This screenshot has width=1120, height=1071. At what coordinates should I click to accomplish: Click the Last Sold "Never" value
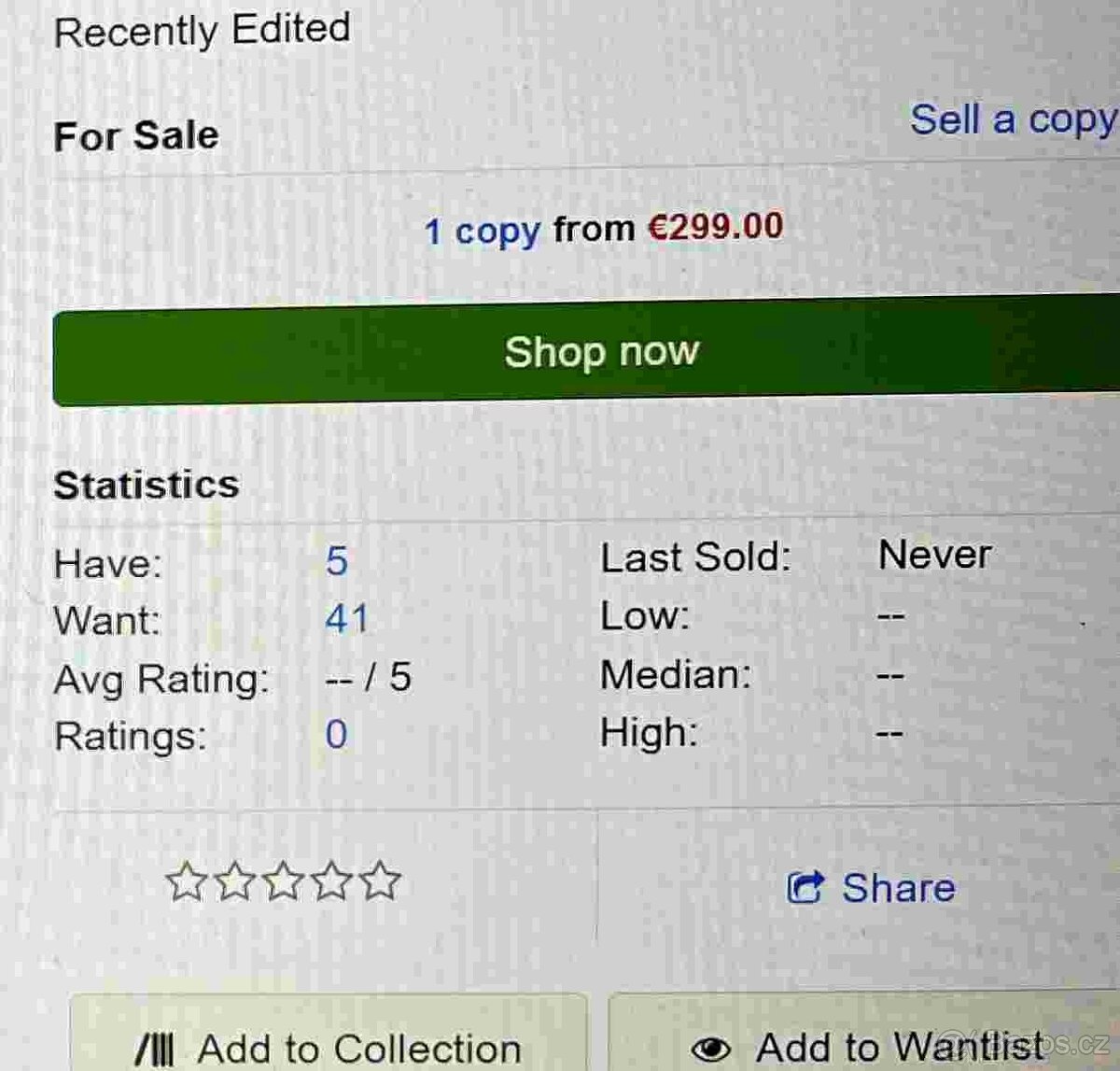(x=934, y=556)
